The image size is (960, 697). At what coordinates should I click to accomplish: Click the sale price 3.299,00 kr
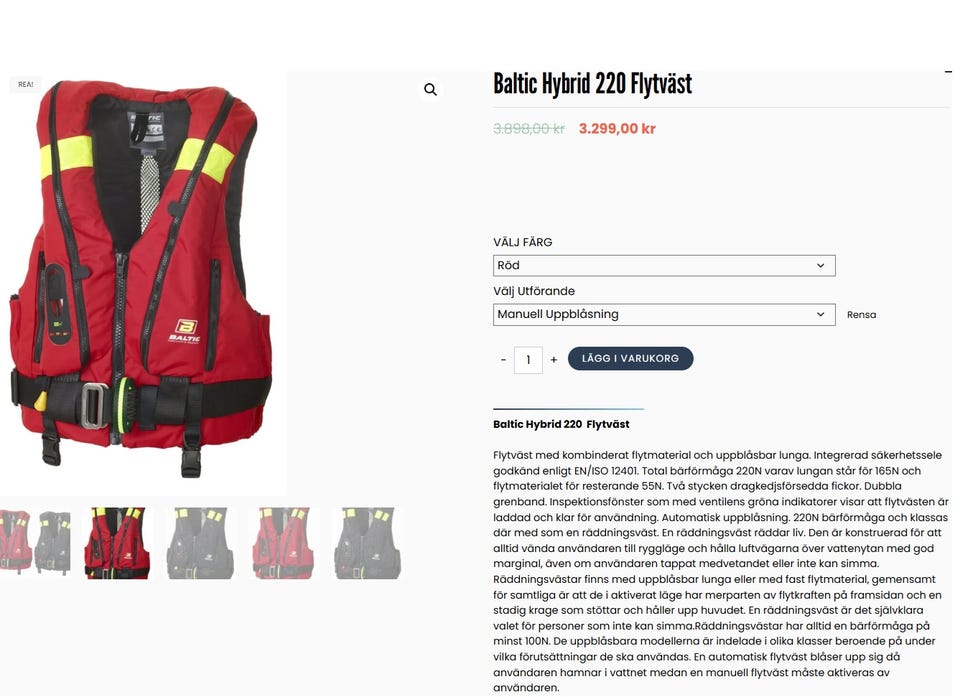pyautogui.click(x=617, y=129)
